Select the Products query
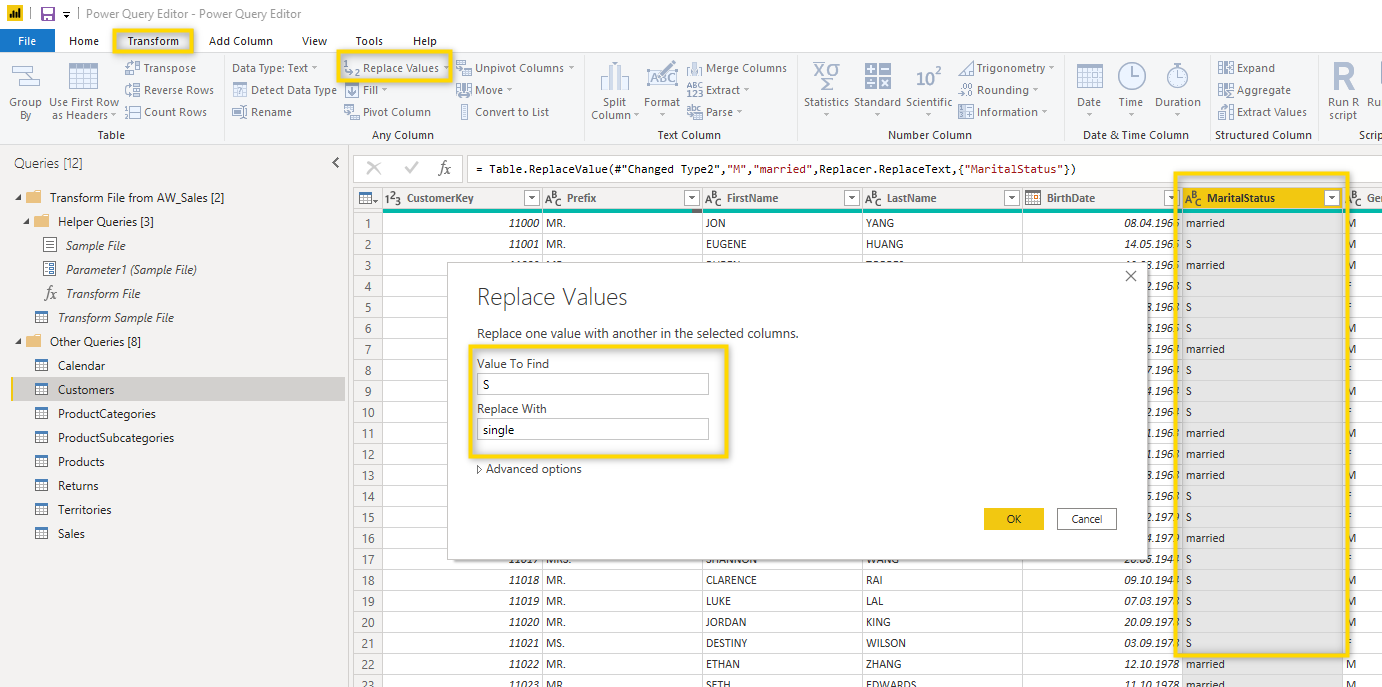The height and width of the screenshot is (687, 1382). pyautogui.click(x=81, y=462)
